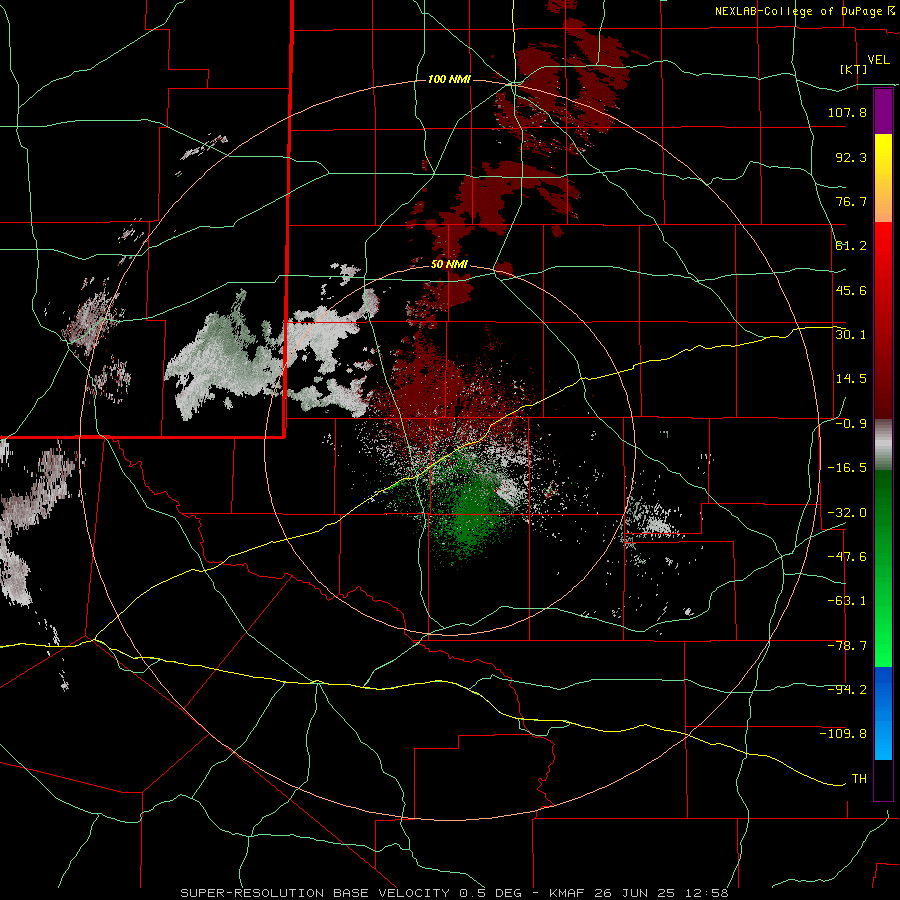Click the 30.1 velocity scale value
Viewport: 900px width, 900px height.
pyautogui.click(x=851, y=334)
